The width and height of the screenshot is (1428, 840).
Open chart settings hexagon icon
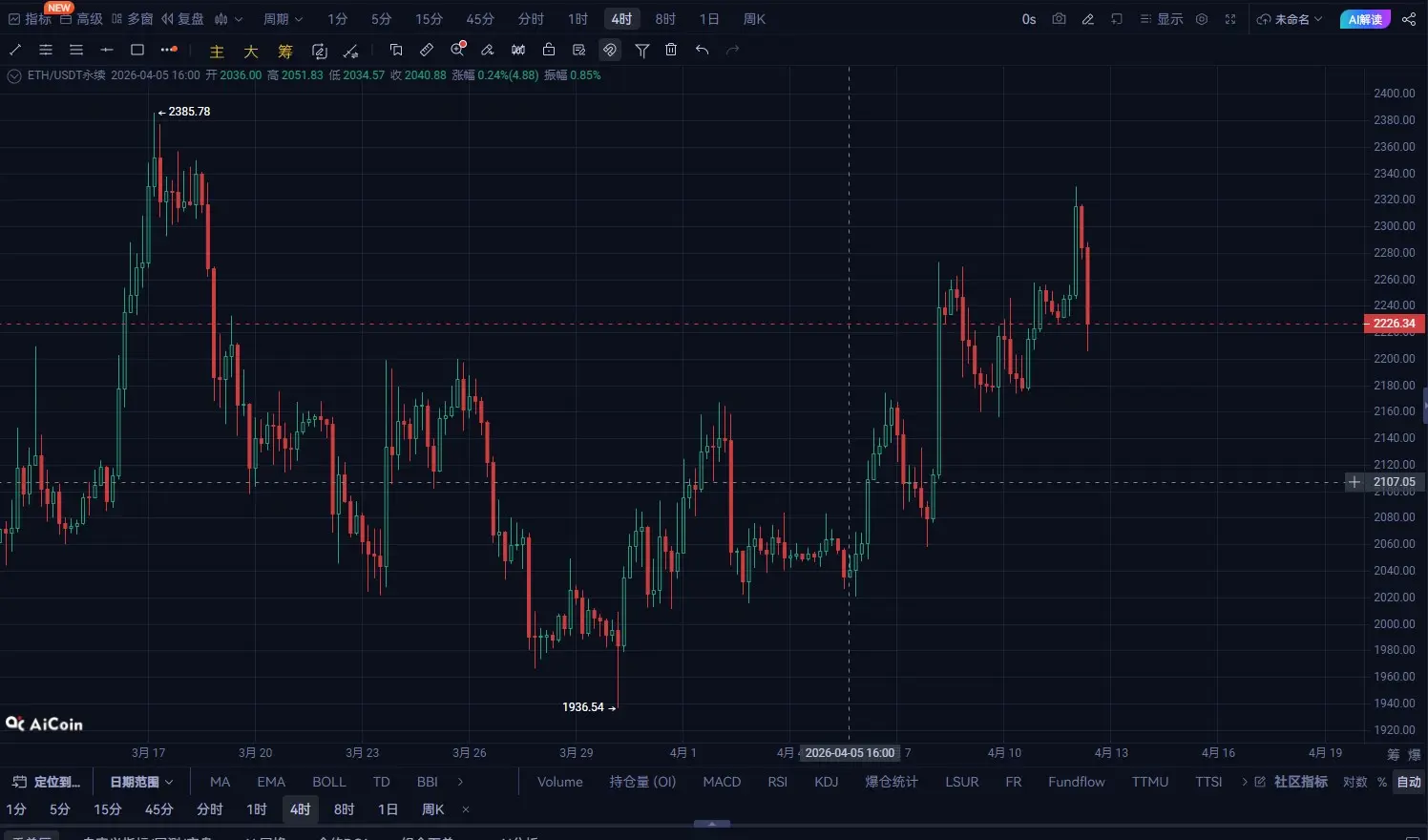(1202, 19)
